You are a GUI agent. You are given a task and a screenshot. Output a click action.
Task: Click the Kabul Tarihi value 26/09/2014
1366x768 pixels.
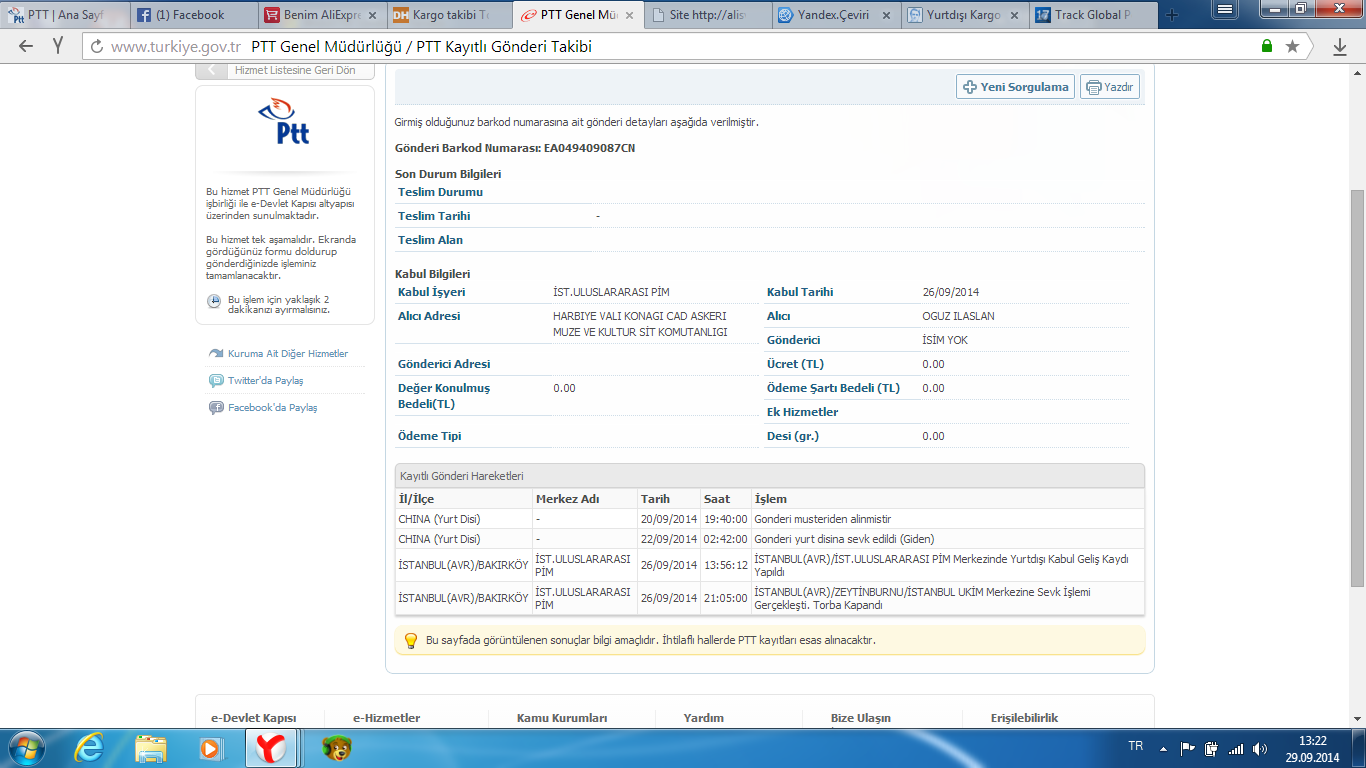coord(951,292)
